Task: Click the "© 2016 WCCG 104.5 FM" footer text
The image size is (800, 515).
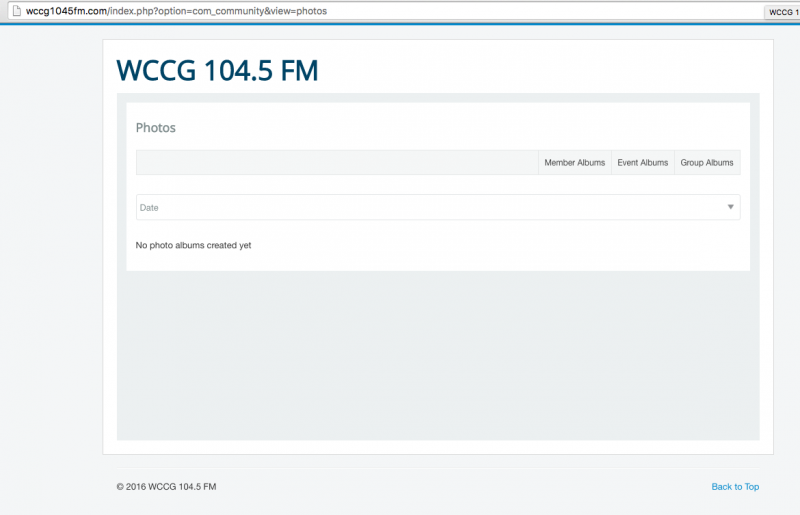Action: point(166,486)
